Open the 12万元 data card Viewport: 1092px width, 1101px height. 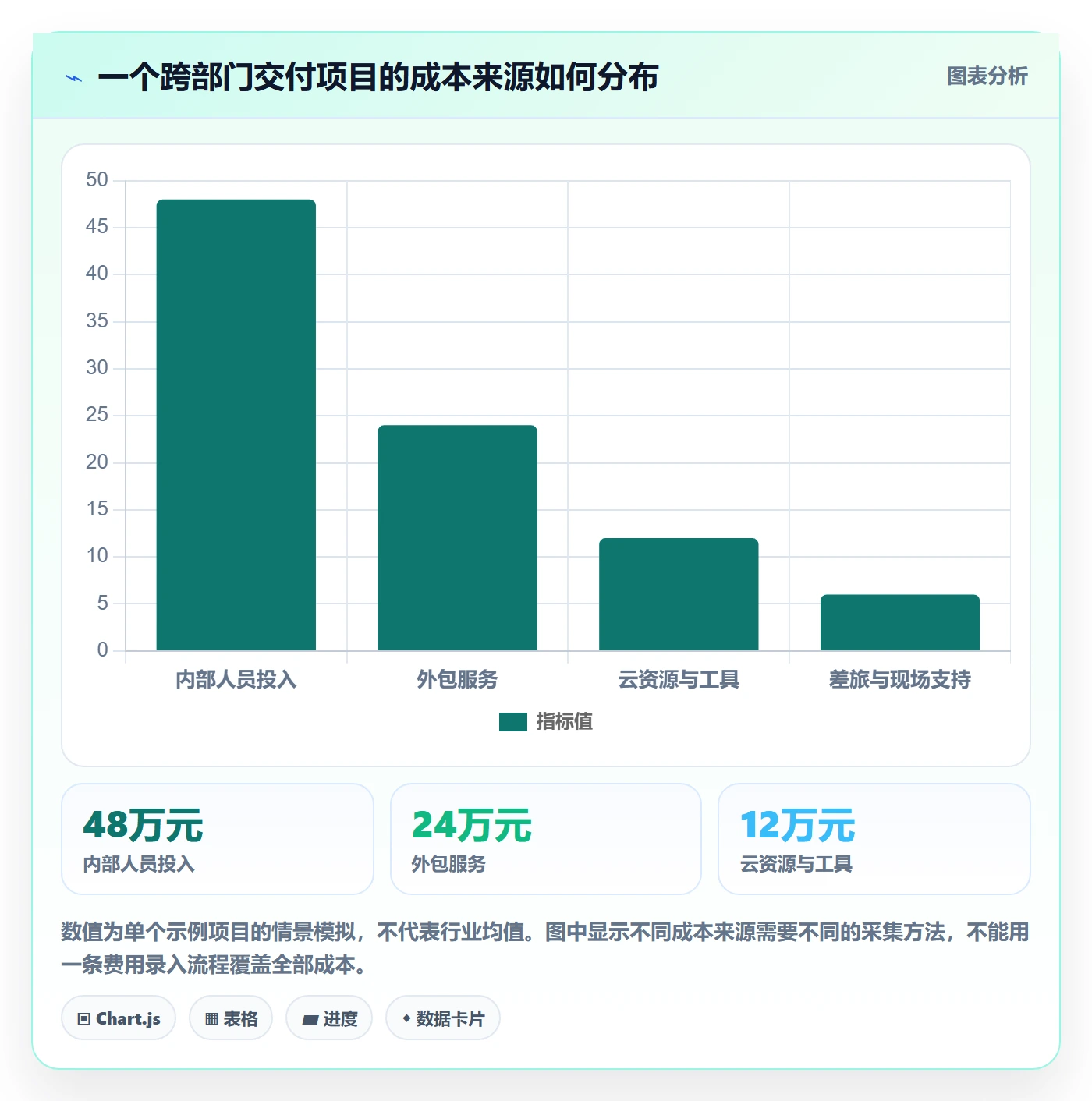[x=874, y=839]
